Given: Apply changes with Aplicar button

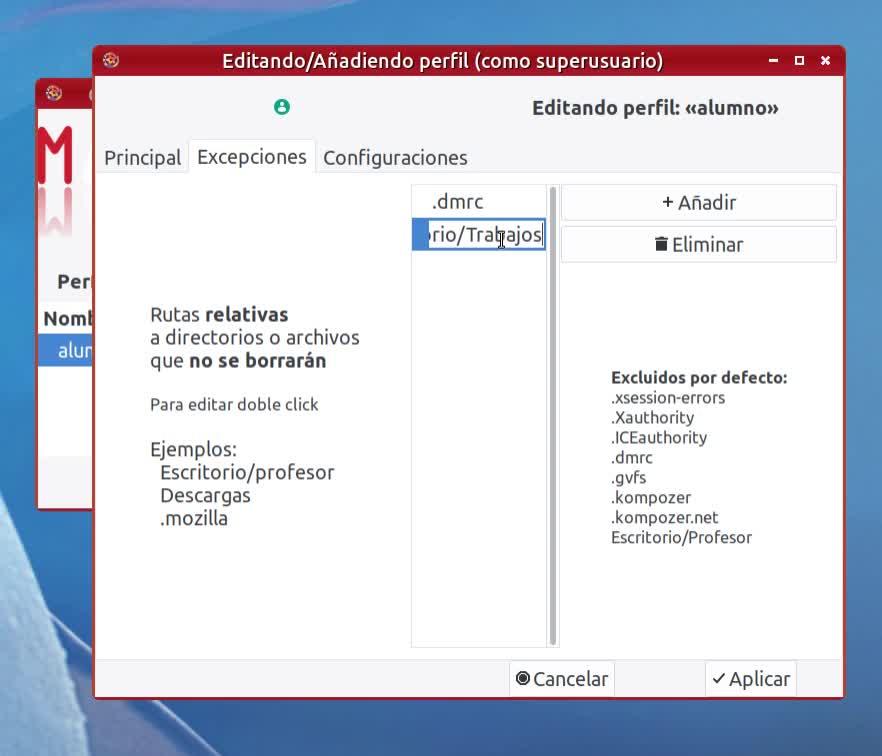Looking at the screenshot, I should (x=751, y=679).
